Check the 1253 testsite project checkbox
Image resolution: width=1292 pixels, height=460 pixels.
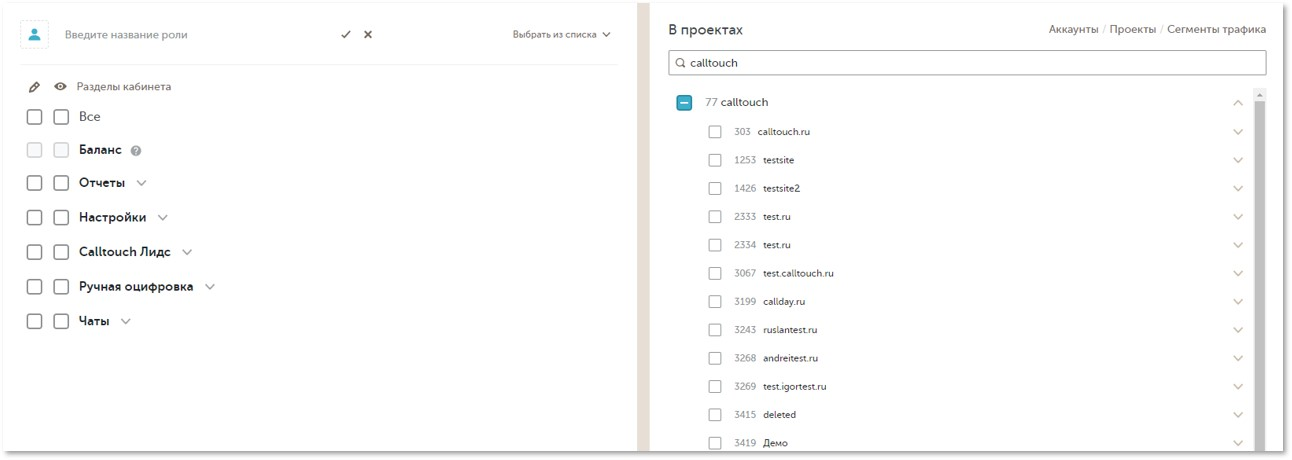pos(715,160)
